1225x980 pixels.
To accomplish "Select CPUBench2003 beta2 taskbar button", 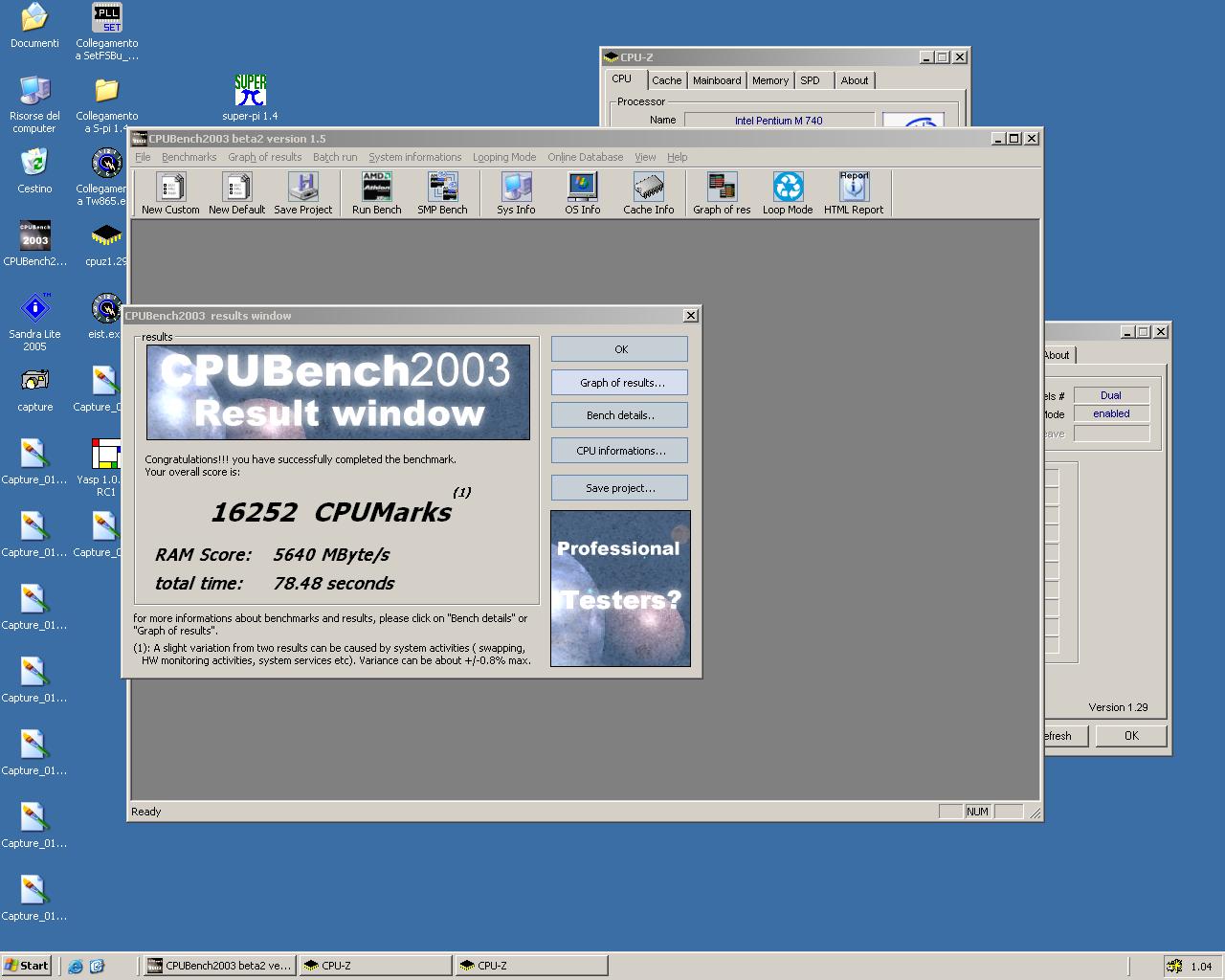I will pyautogui.click(x=219, y=966).
